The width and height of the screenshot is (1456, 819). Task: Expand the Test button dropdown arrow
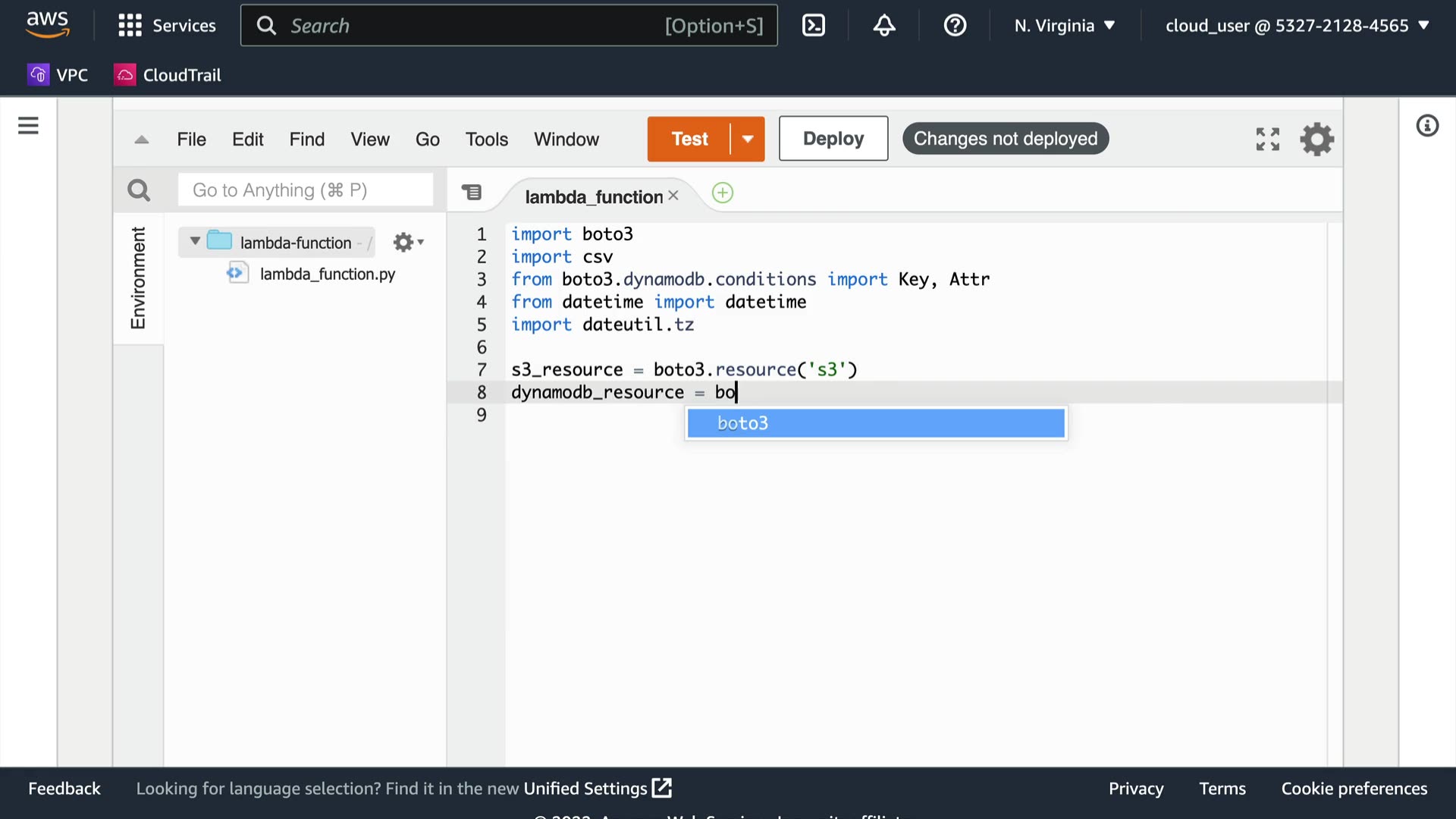coord(748,139)
